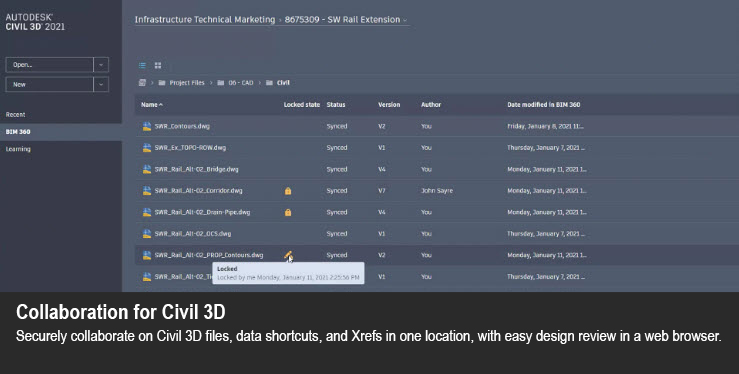Click the Version column header
This screenshot has width=739, height=374.
389,105
